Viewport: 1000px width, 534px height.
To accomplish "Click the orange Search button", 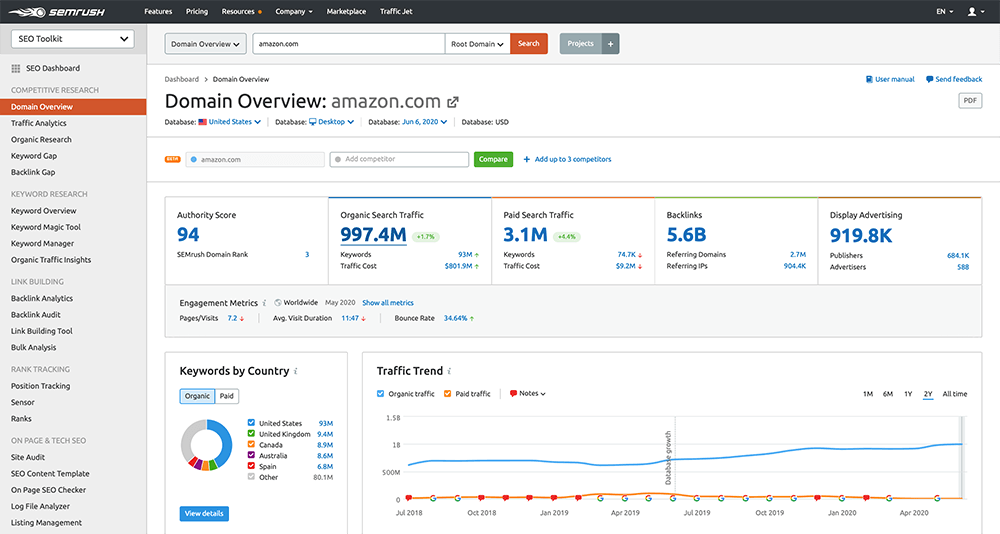I will click(x=529, y=43).
